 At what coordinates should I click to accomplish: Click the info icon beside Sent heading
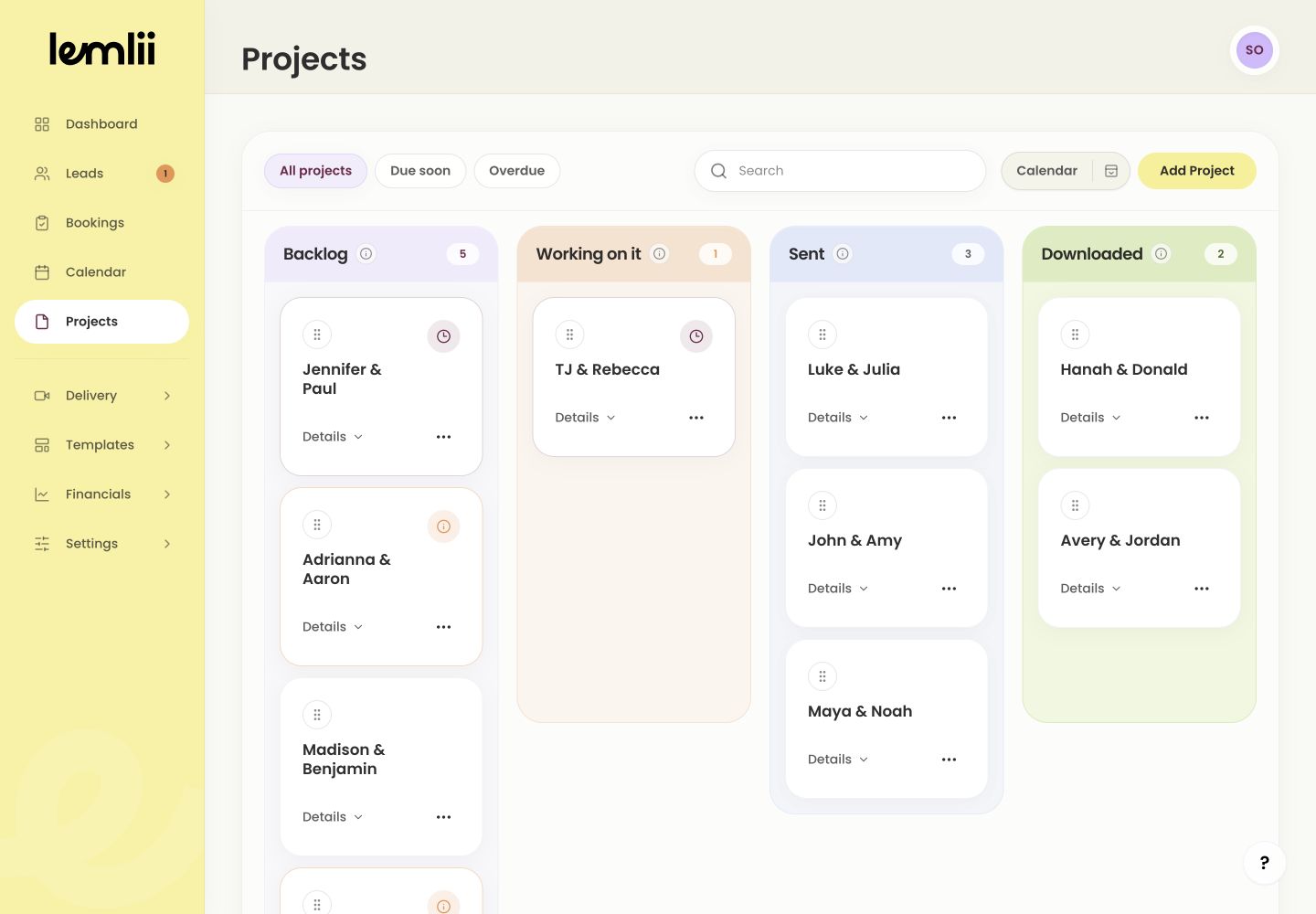point(843,254)
